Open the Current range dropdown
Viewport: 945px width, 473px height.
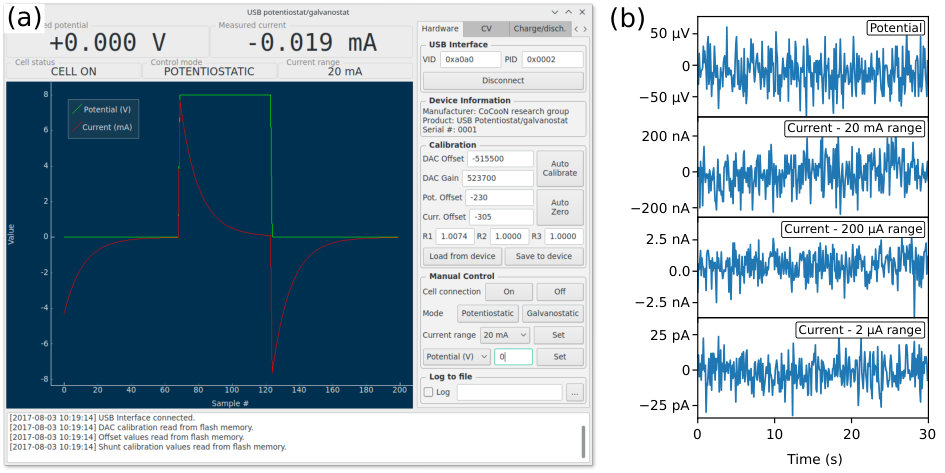coord(504,335)
